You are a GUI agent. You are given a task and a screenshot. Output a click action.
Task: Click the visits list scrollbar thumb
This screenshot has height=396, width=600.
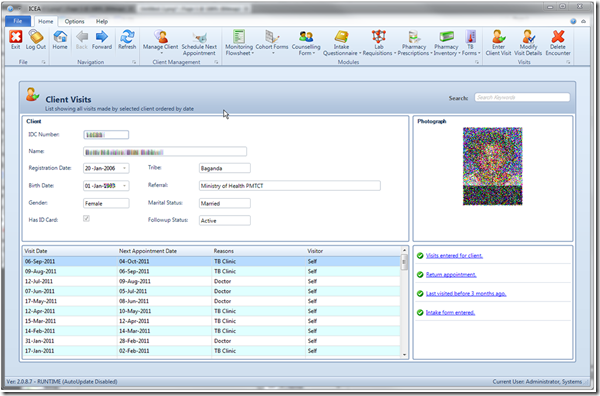[404, 263]
